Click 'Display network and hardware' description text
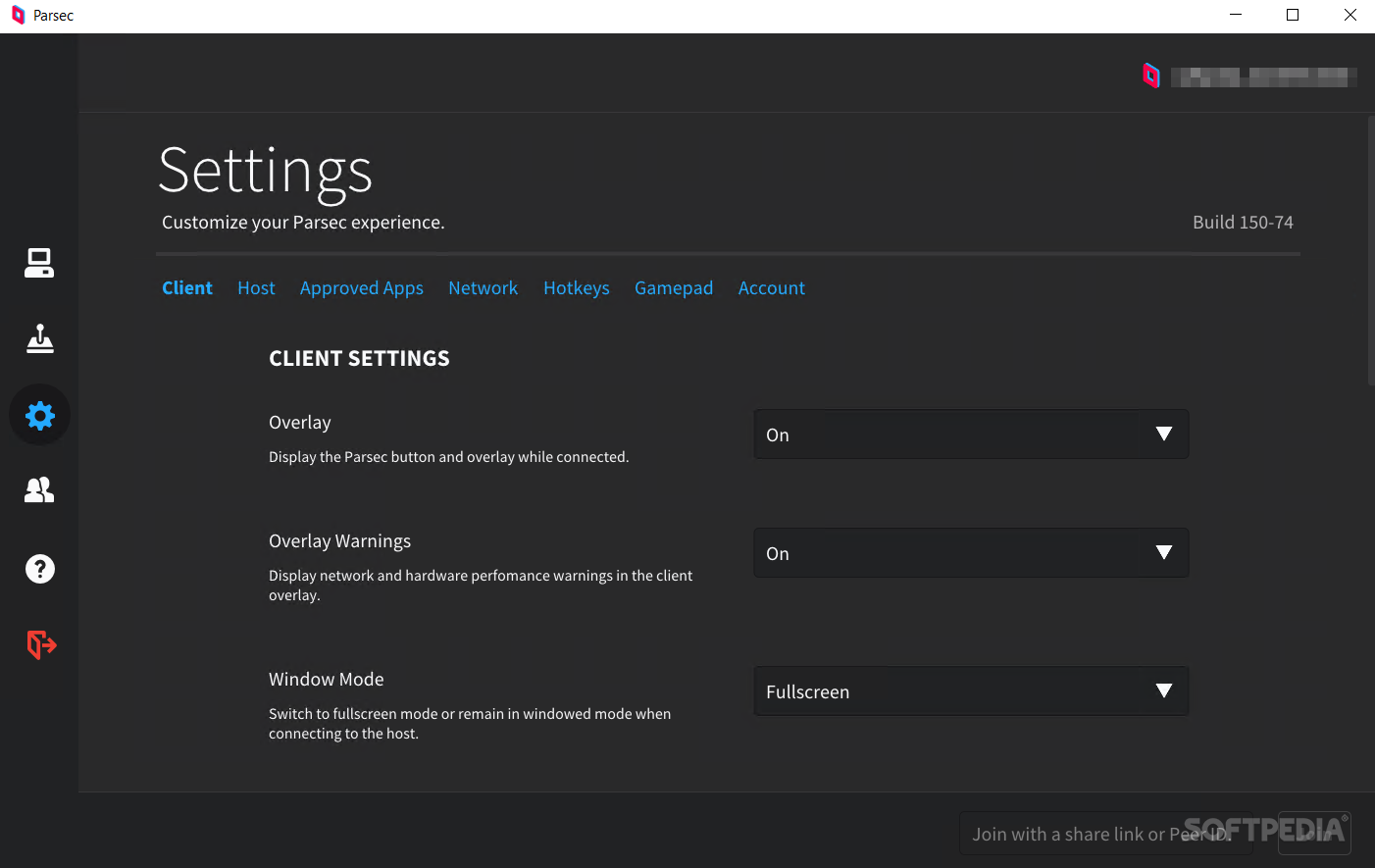The width and height of the screenshot is (1375, 868). pos(481,586)
